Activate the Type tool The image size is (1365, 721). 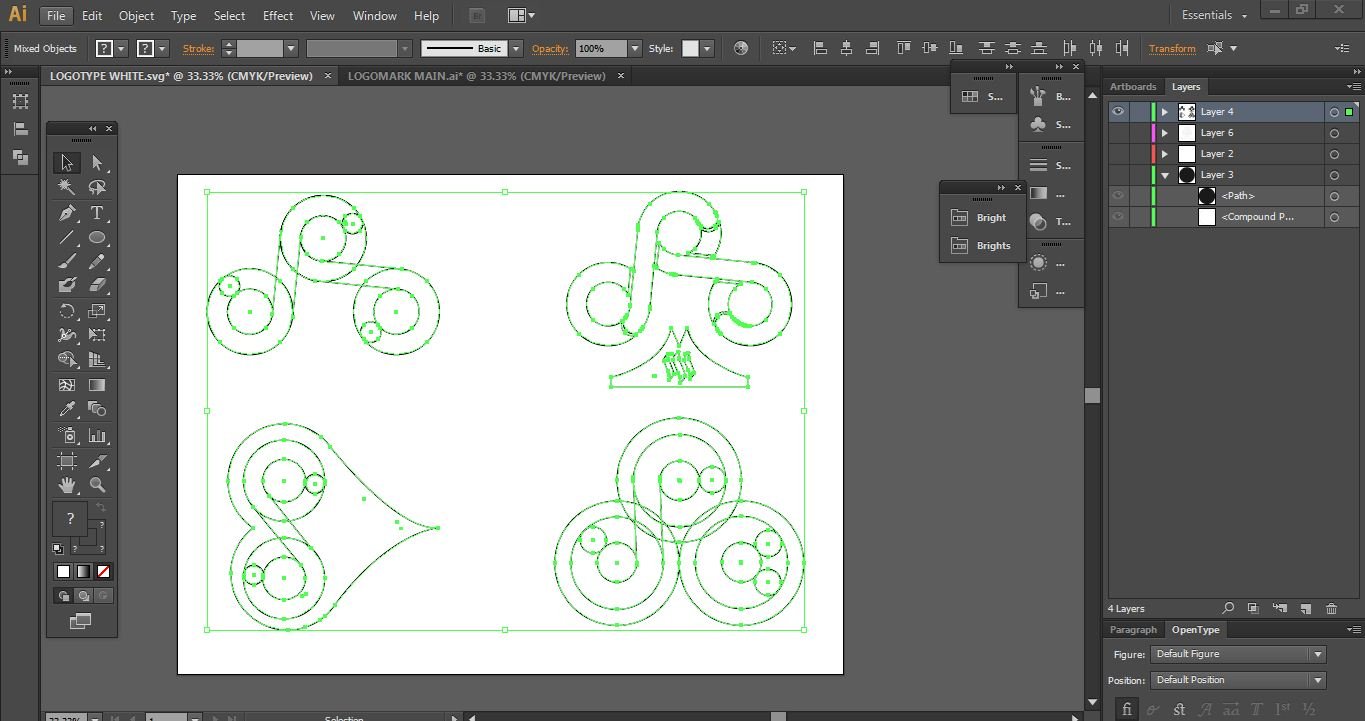[x=97, y=213]
